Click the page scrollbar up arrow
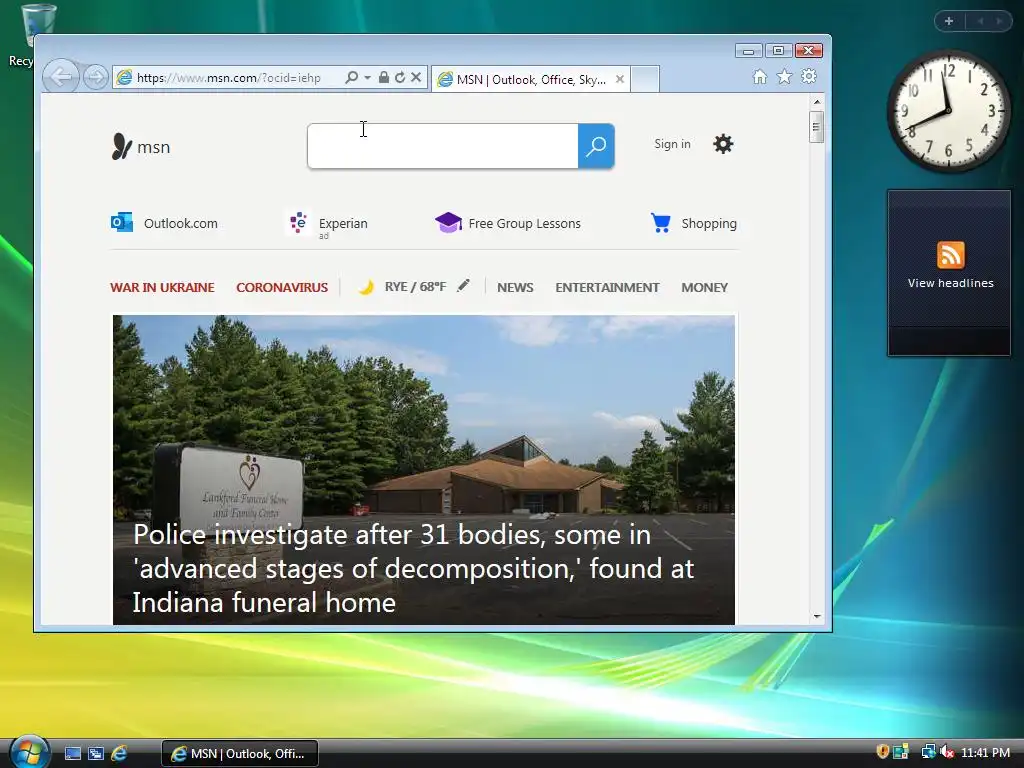This screenshot has height=768, width=1024. pos(816,102)
